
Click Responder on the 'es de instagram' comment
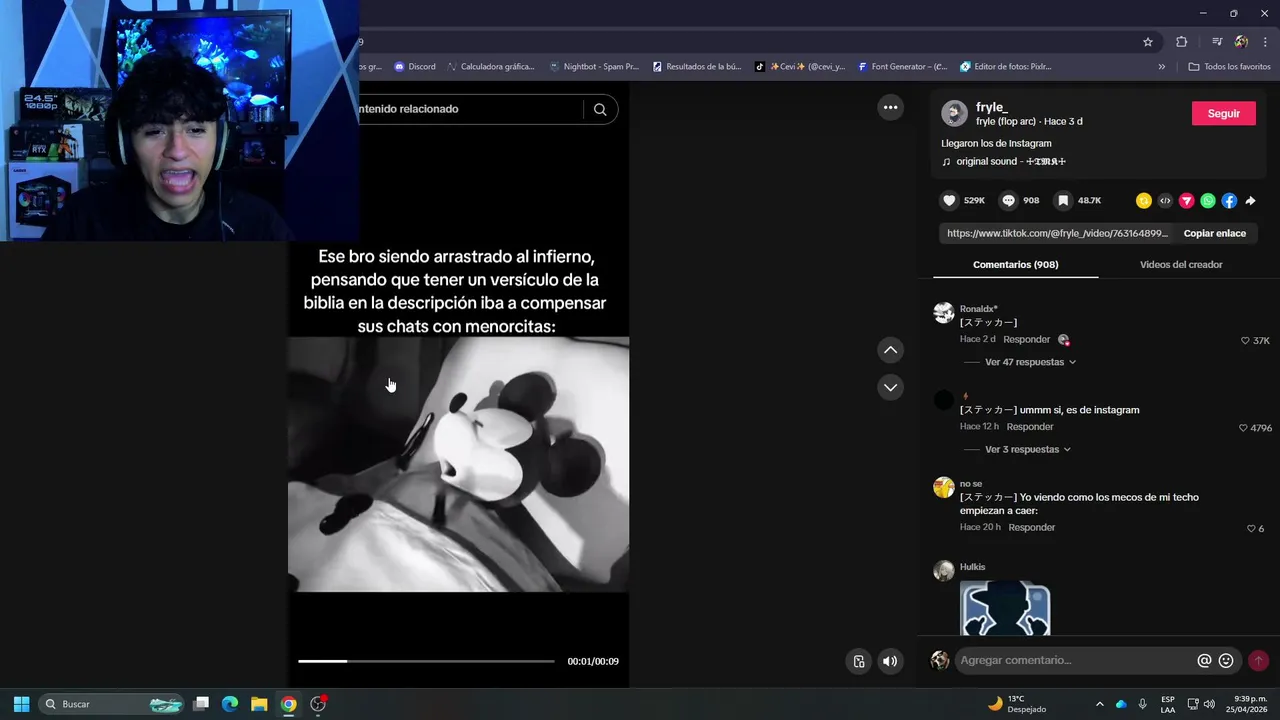(x=1030, y=427)
